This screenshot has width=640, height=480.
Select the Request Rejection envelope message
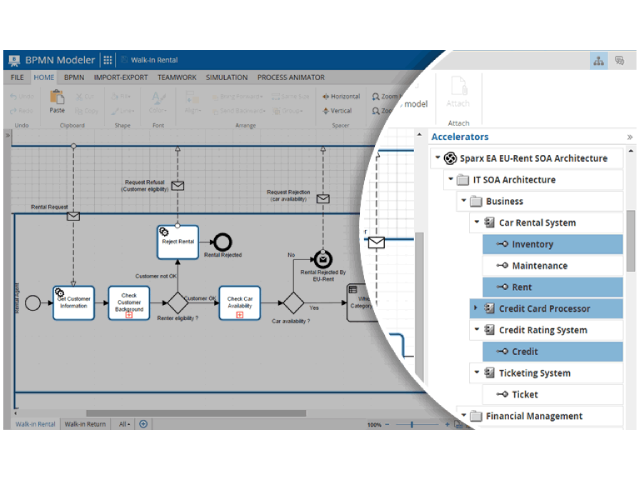[323, 199]
